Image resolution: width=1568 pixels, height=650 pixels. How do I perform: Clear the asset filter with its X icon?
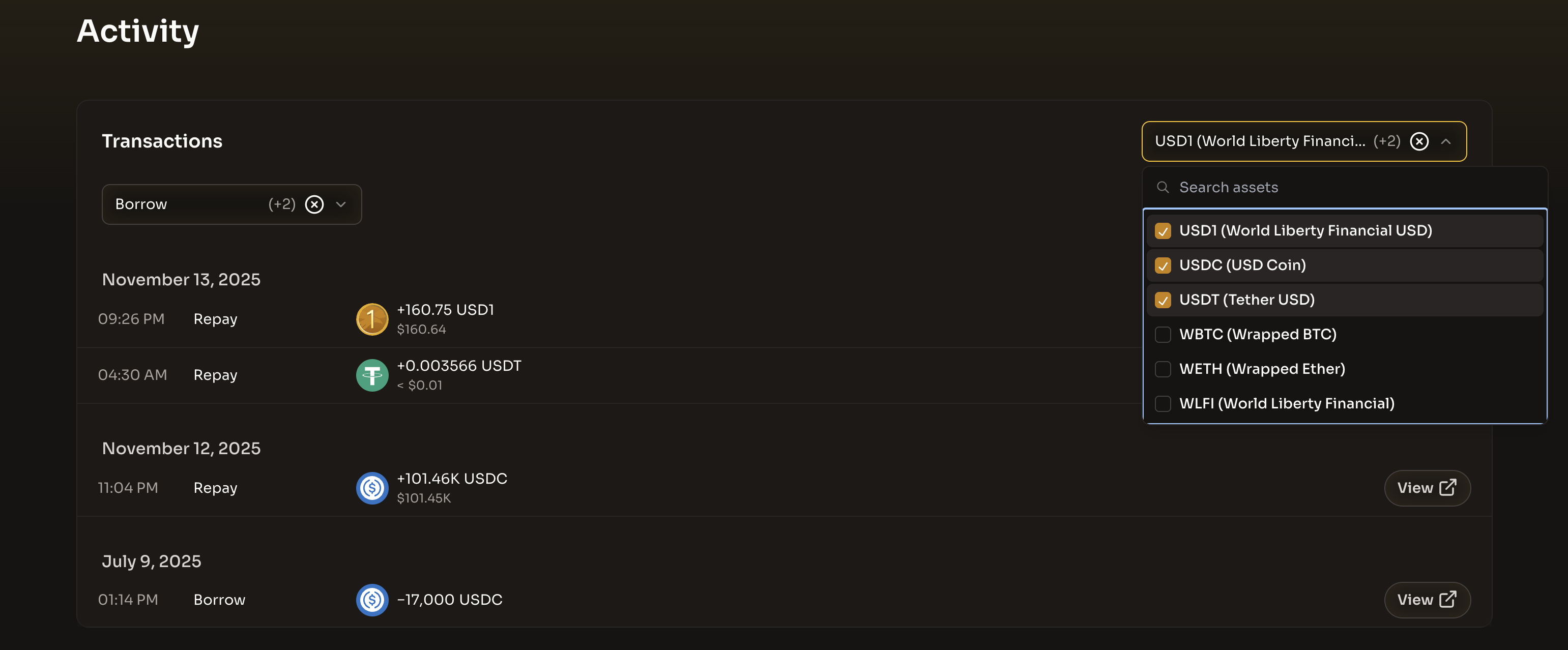[1419, 141]
